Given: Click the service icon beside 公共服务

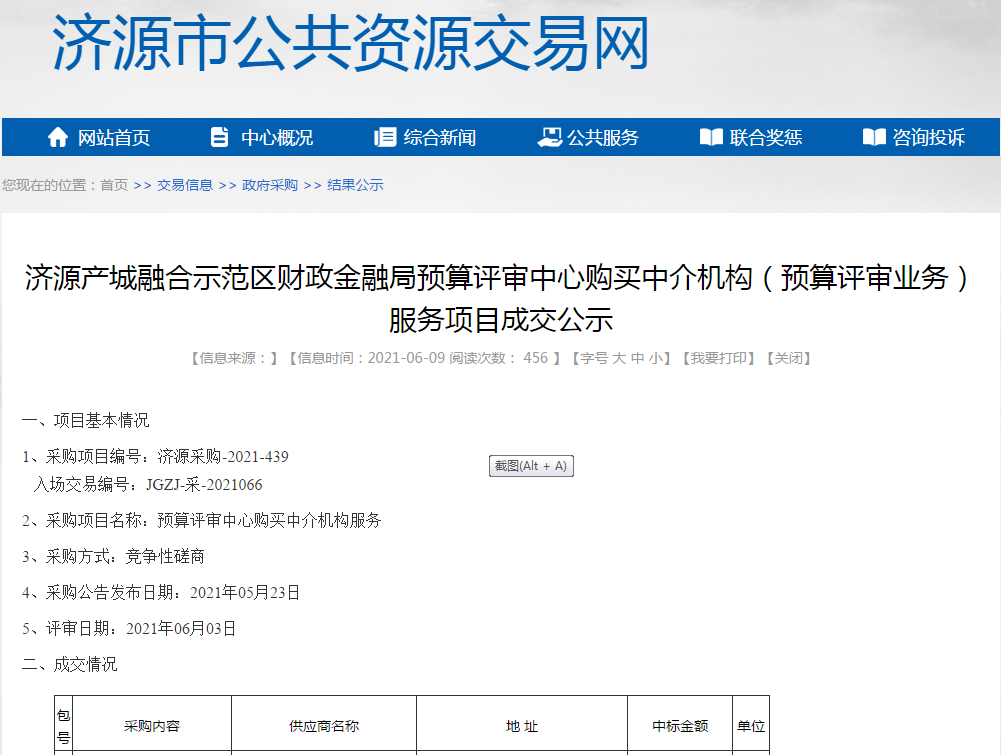Looking at the screenshot, I should pyautogui.click(x=549, y=137).
